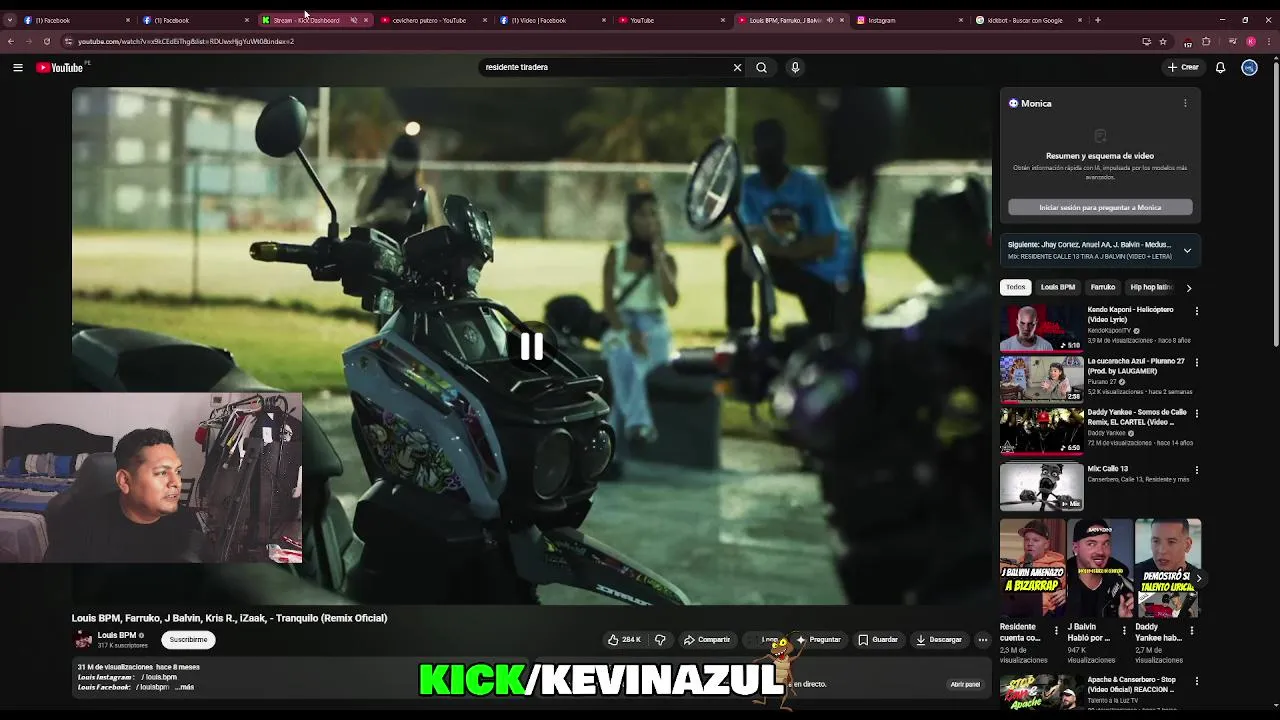Open Monica panel options menu
1280x720 pixels.
[x=1185, y=103]
